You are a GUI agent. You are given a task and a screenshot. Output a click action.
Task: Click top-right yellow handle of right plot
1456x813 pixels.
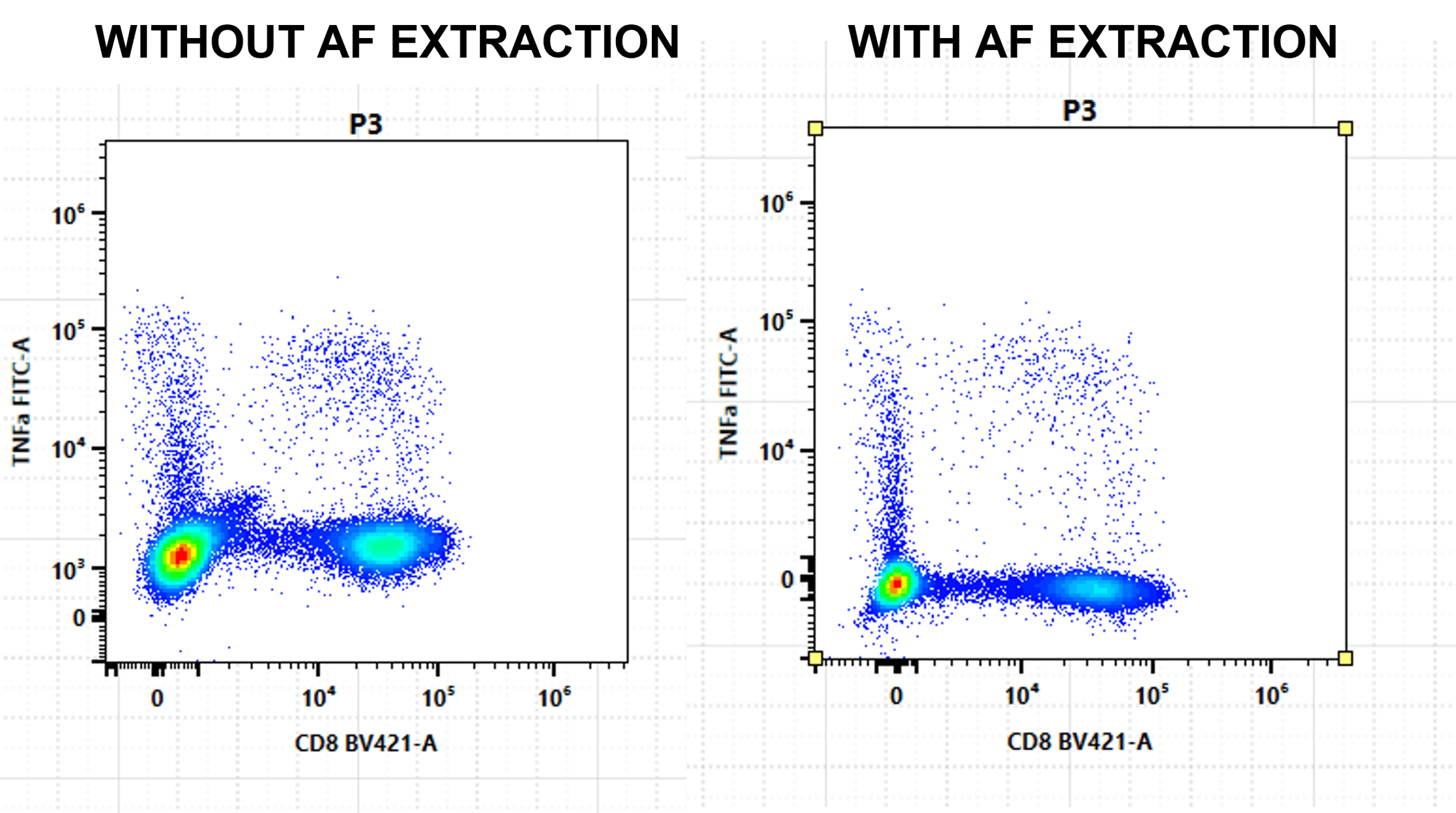point(1345,128)
